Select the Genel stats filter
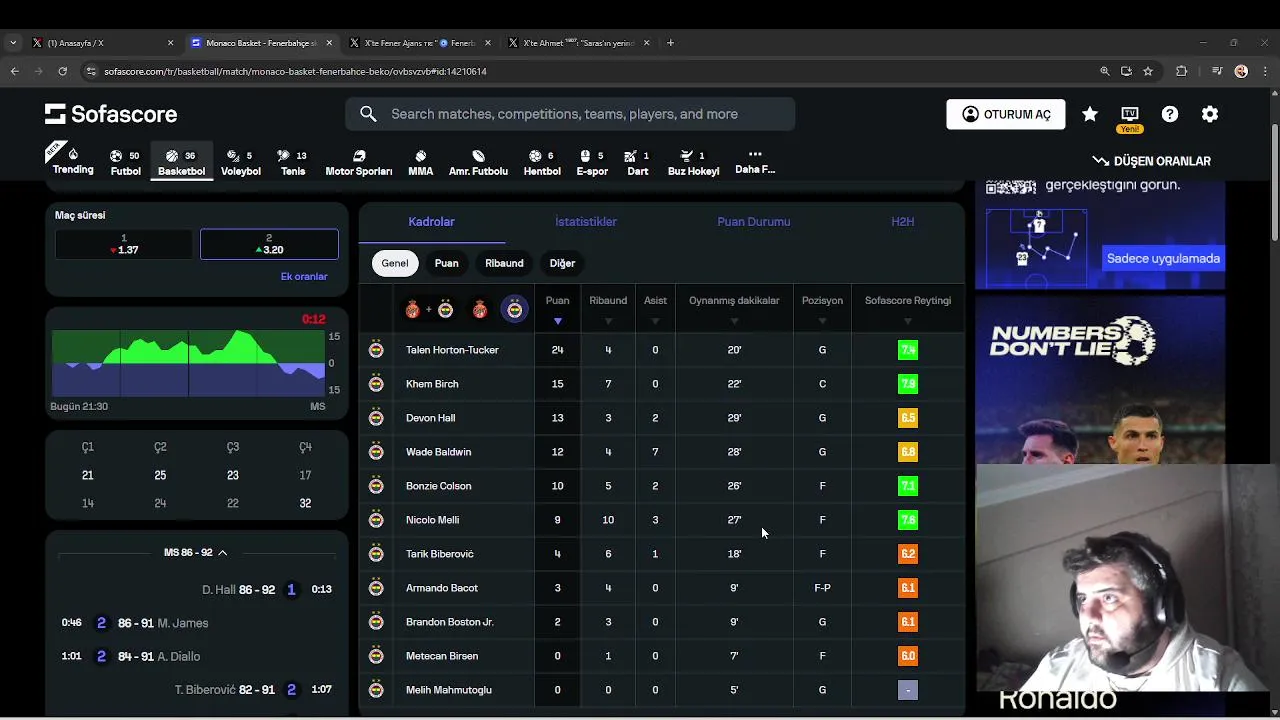This screenshot has height=720, width=1280. click(394, 263)
